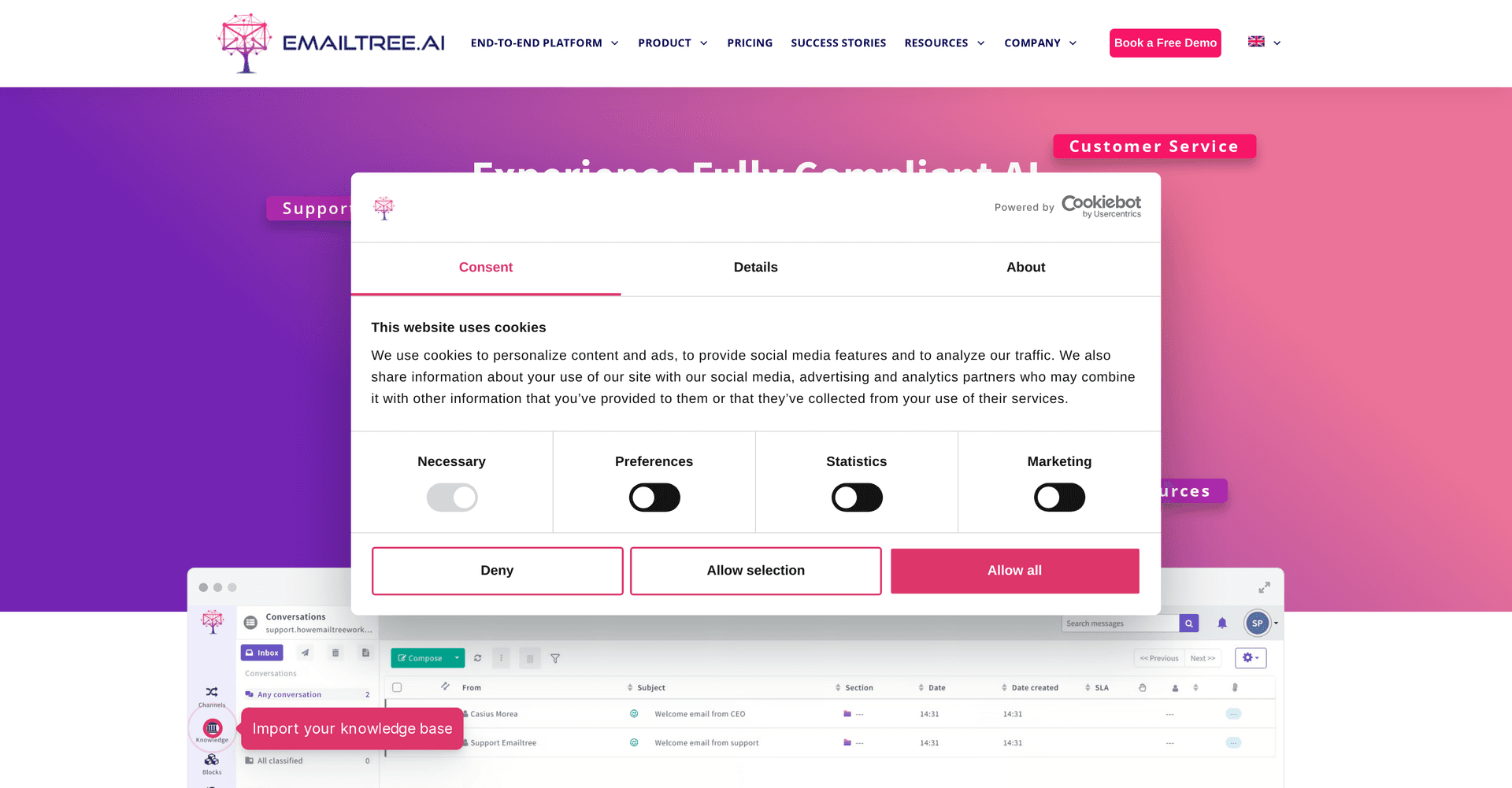Expand the Product dropdown menu
Image resolution: width=1512 pixels, height=788 pixels.
pos(673,43)
